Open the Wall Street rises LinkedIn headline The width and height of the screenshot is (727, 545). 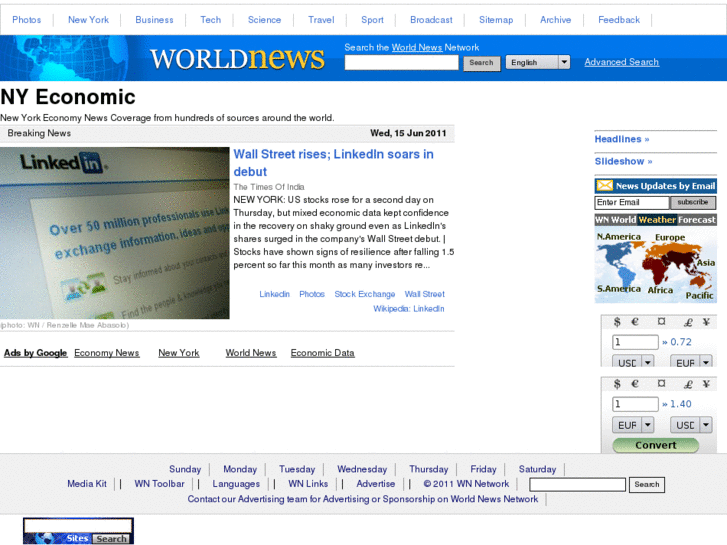click(x=333, y=163)
